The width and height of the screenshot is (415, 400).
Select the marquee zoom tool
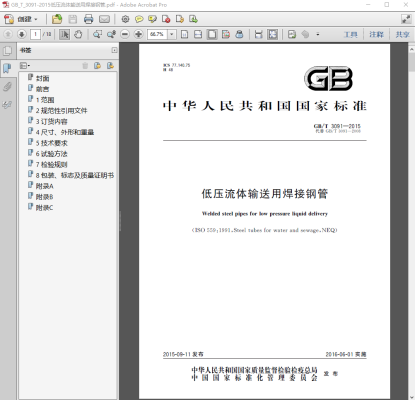coord(97,34)
